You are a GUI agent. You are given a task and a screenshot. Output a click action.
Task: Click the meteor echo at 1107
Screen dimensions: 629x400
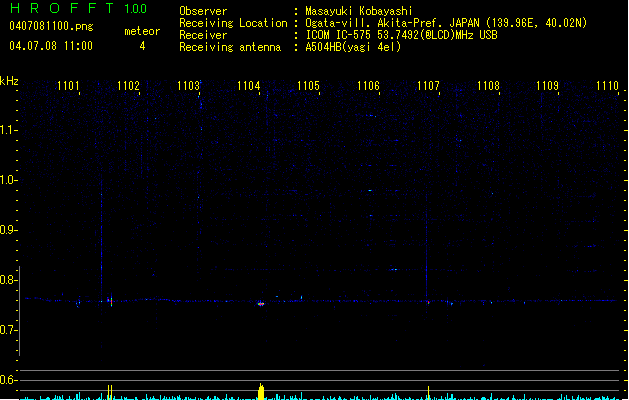428,302
